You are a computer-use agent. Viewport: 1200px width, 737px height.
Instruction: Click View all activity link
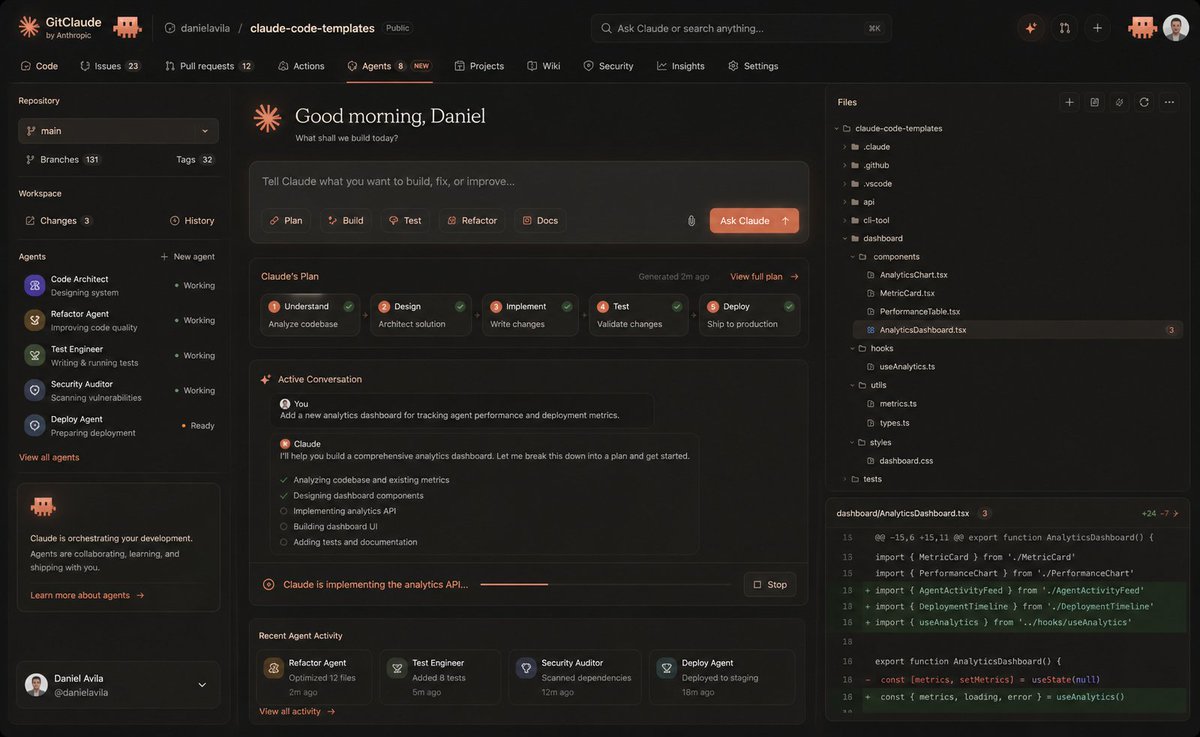[297, 712]
